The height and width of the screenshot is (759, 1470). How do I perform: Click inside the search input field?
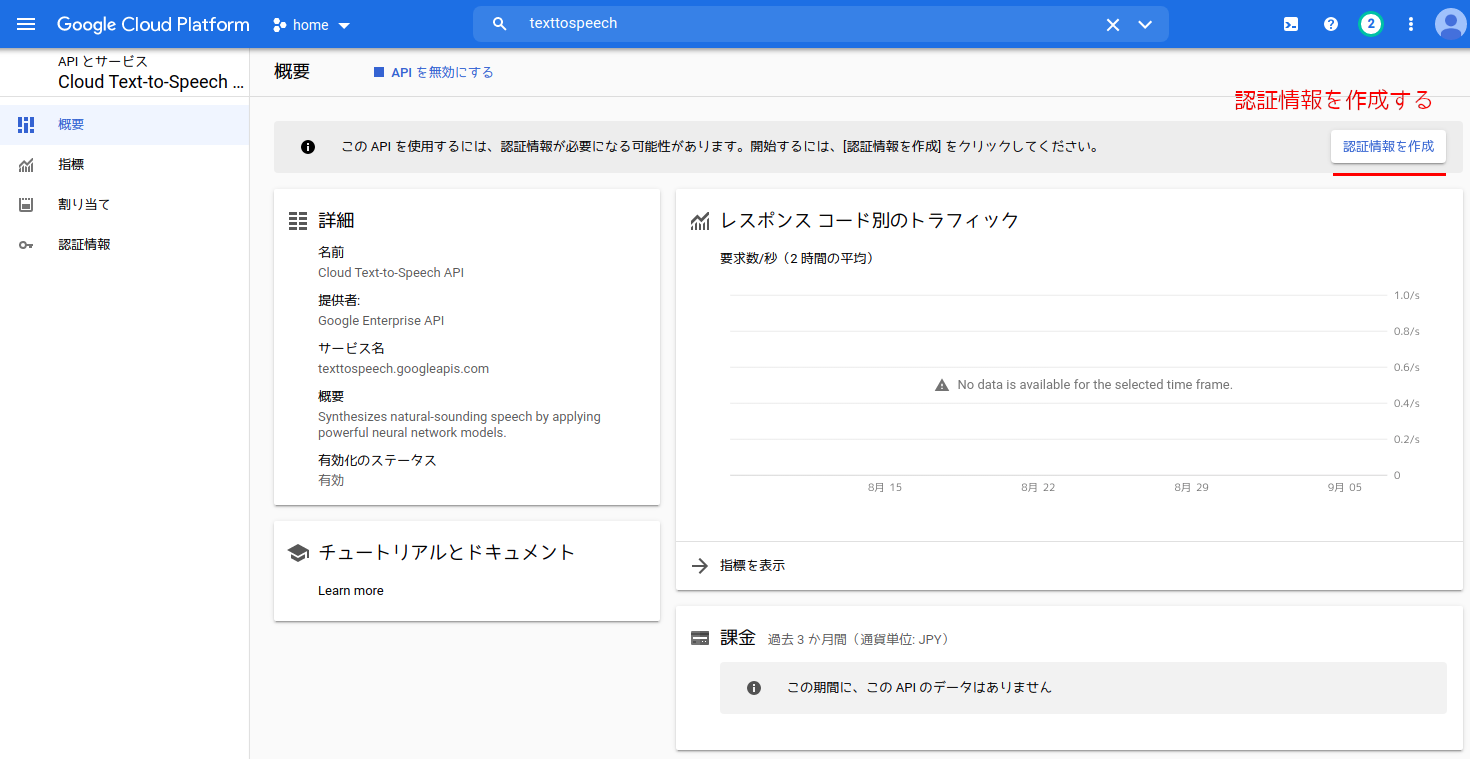(700, 23)
